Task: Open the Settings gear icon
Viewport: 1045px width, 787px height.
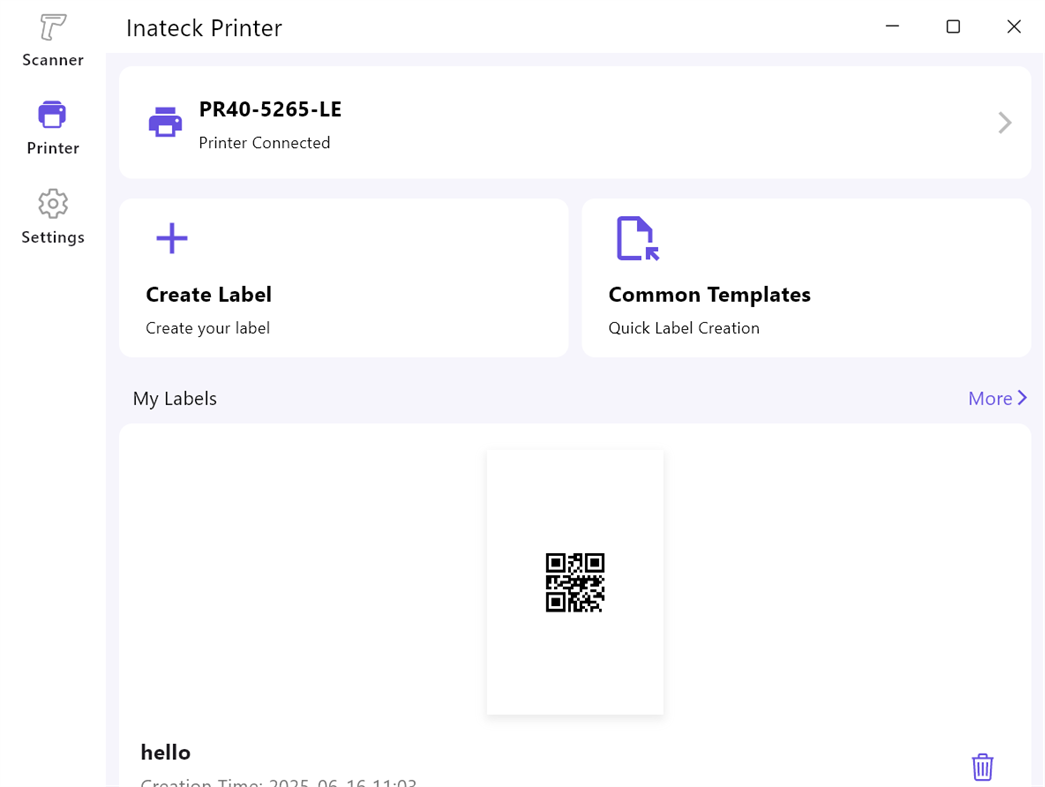Action: tap(53, 203)
